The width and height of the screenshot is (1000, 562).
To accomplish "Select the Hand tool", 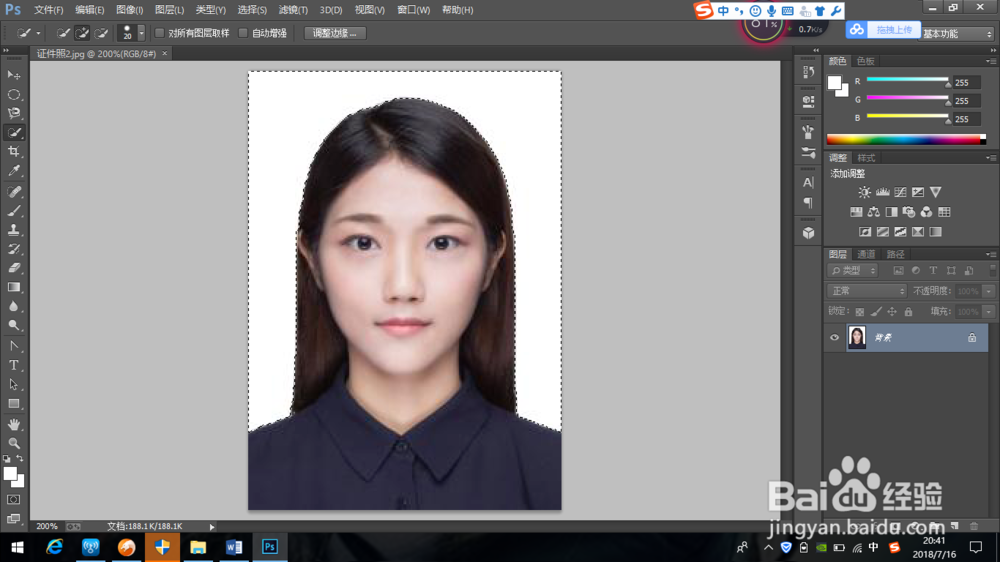I will click(13, 424).
